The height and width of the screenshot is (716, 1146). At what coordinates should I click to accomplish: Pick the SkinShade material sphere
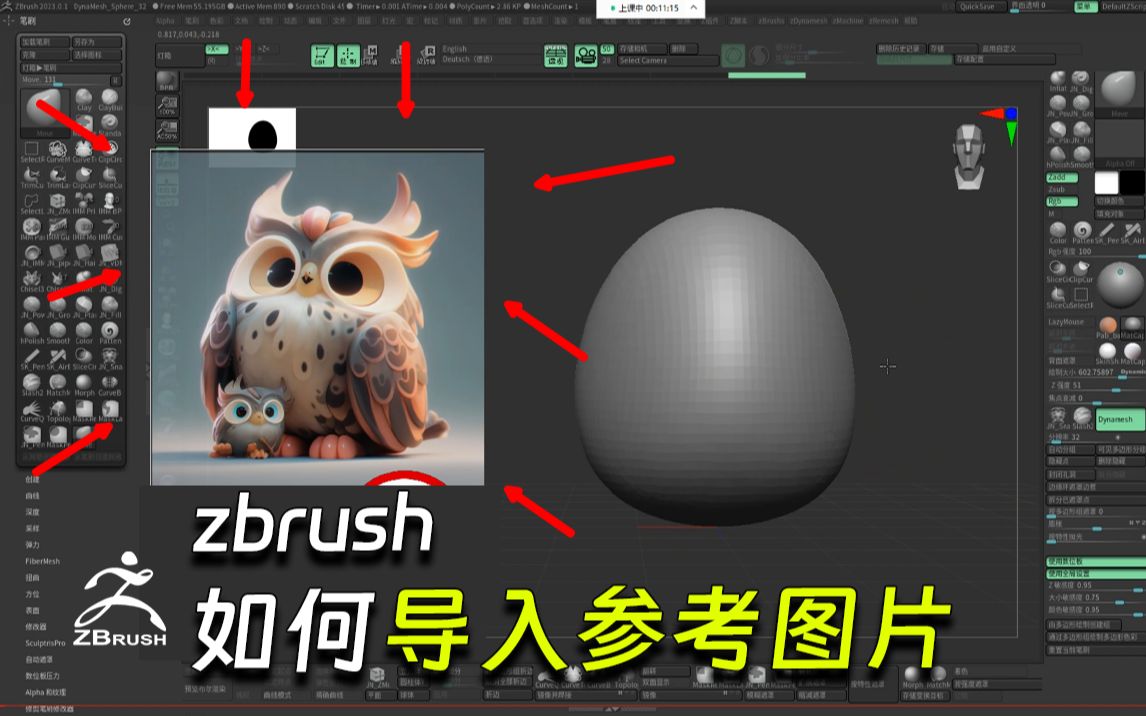point(1108,354)
